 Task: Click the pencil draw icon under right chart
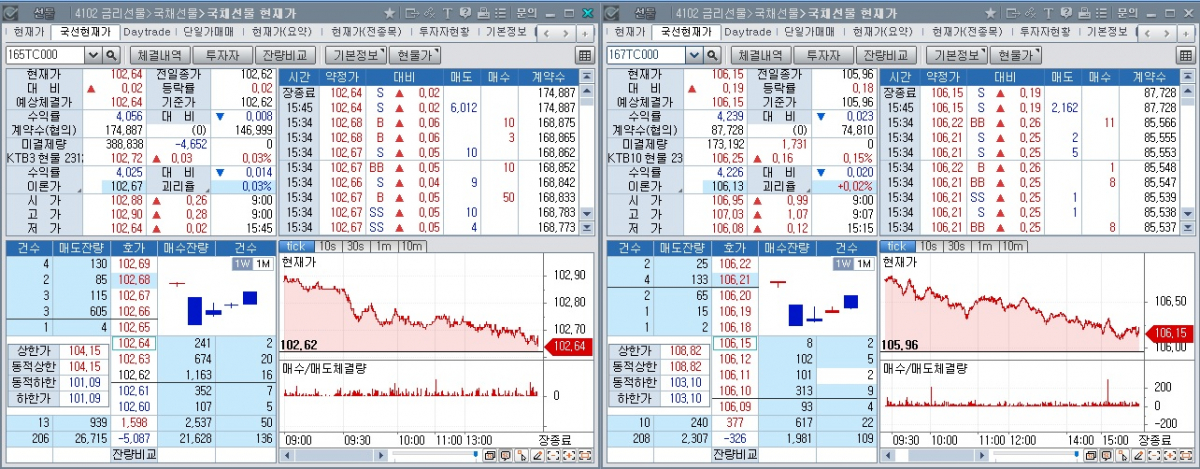click(x=1140, y=456)
